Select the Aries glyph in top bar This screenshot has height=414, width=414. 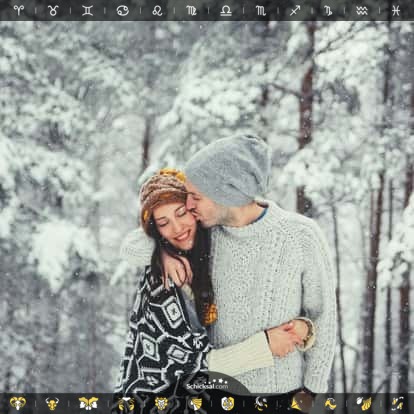(19, 10)
